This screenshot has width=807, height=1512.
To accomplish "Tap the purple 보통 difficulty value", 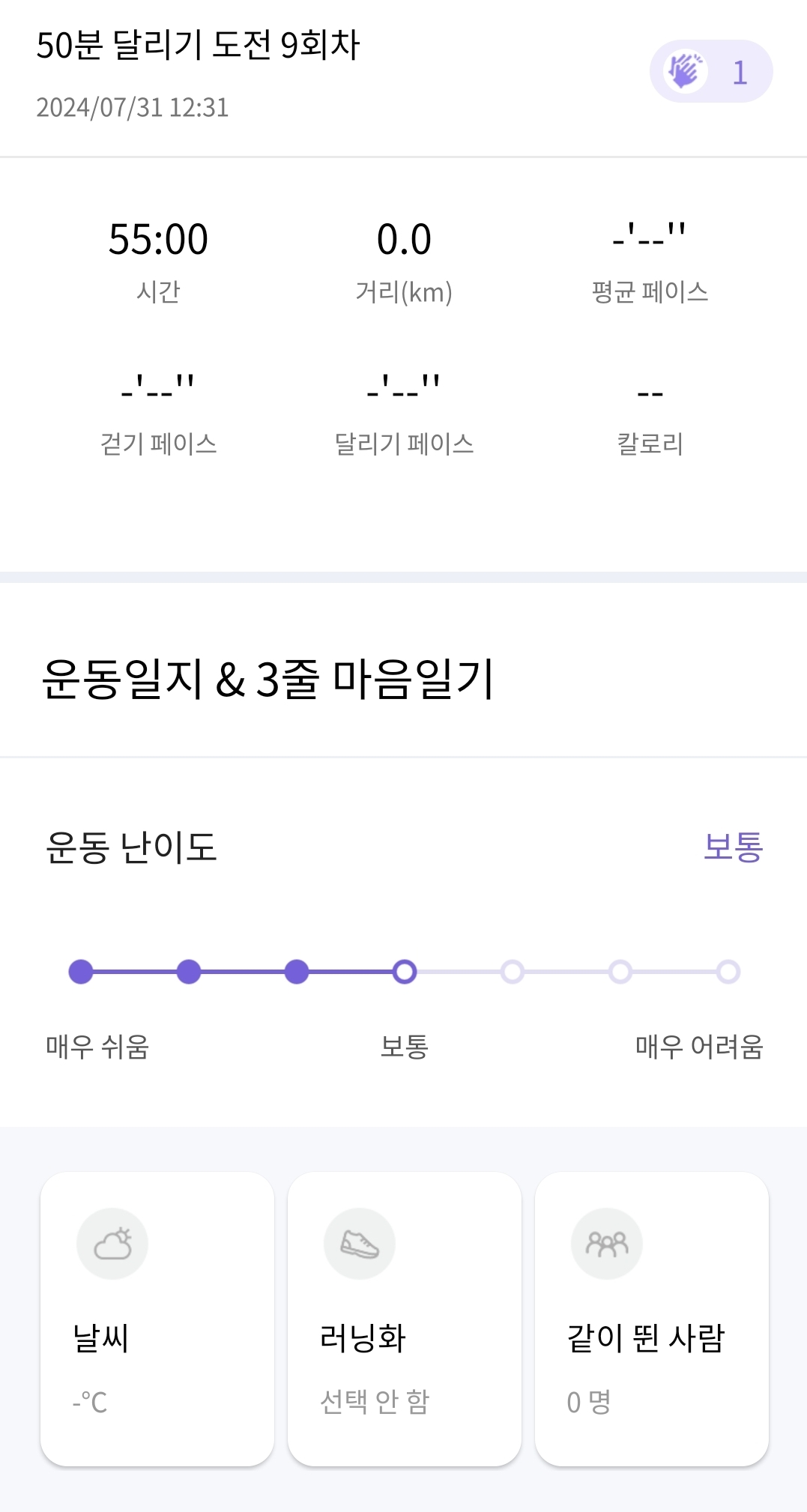I will tap(732, 847).
